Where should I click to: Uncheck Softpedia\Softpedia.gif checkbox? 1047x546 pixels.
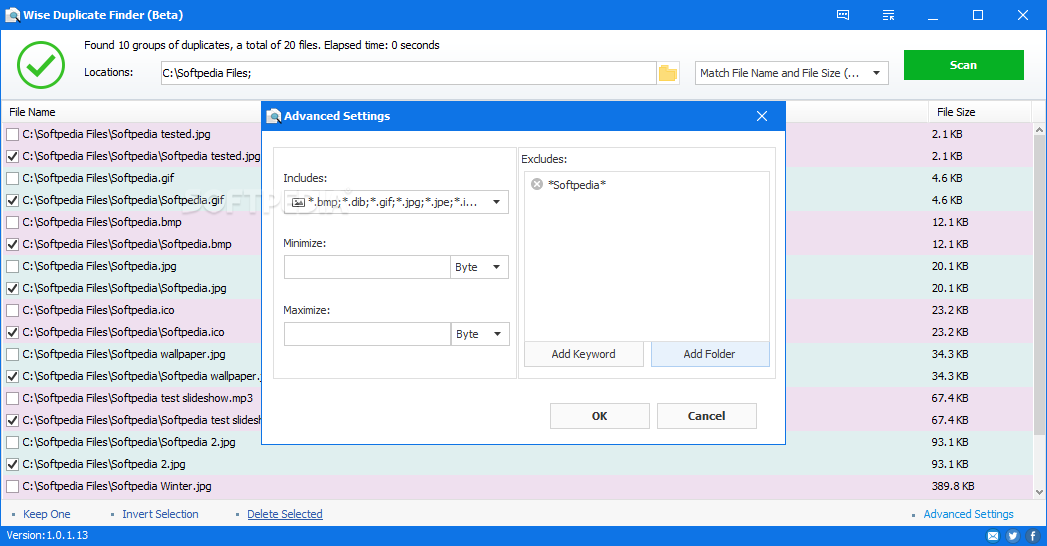click(x=12, y=200)
